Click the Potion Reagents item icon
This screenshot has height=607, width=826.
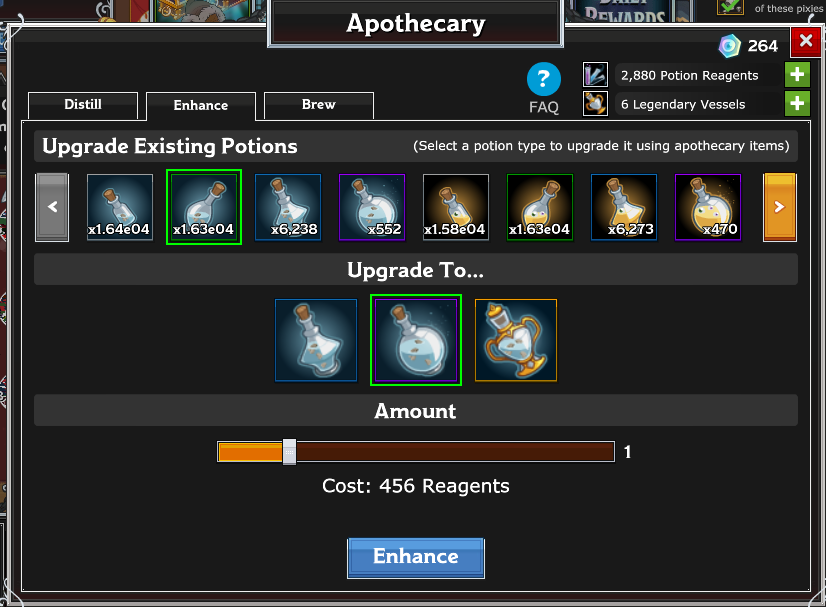click(x=595, y=74)
